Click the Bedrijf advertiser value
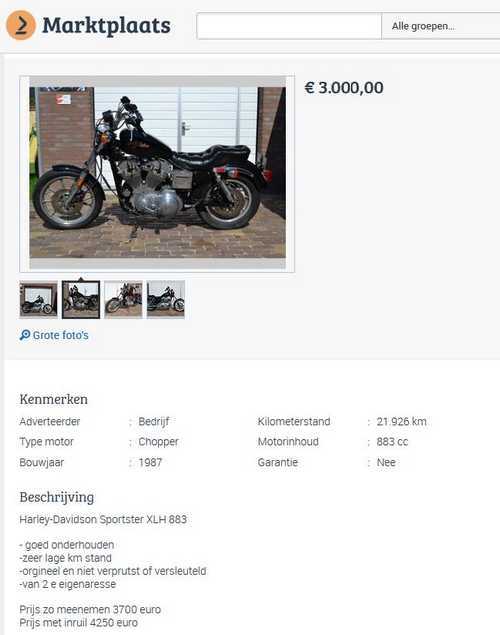The height and width of the screenshot is (635, 500). point(153,422)
